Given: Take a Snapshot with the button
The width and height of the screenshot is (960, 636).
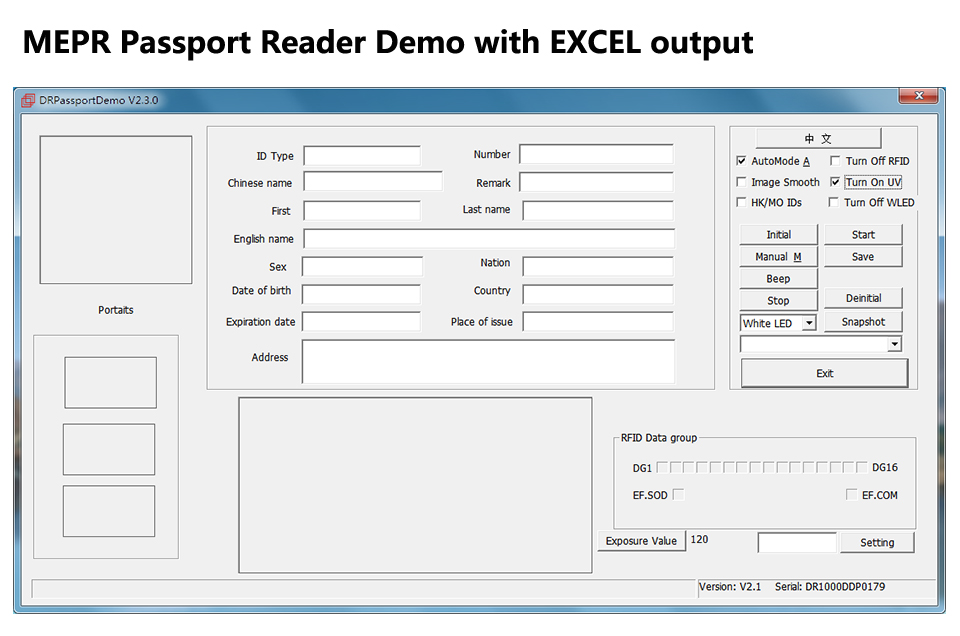Looking at the screenshot, I should (x=863, y=322).
